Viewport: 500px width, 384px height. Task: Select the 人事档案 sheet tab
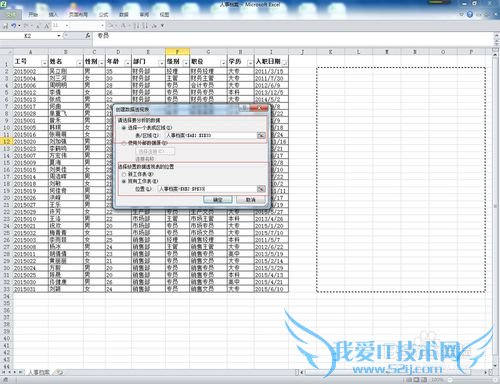click(39, 372)
